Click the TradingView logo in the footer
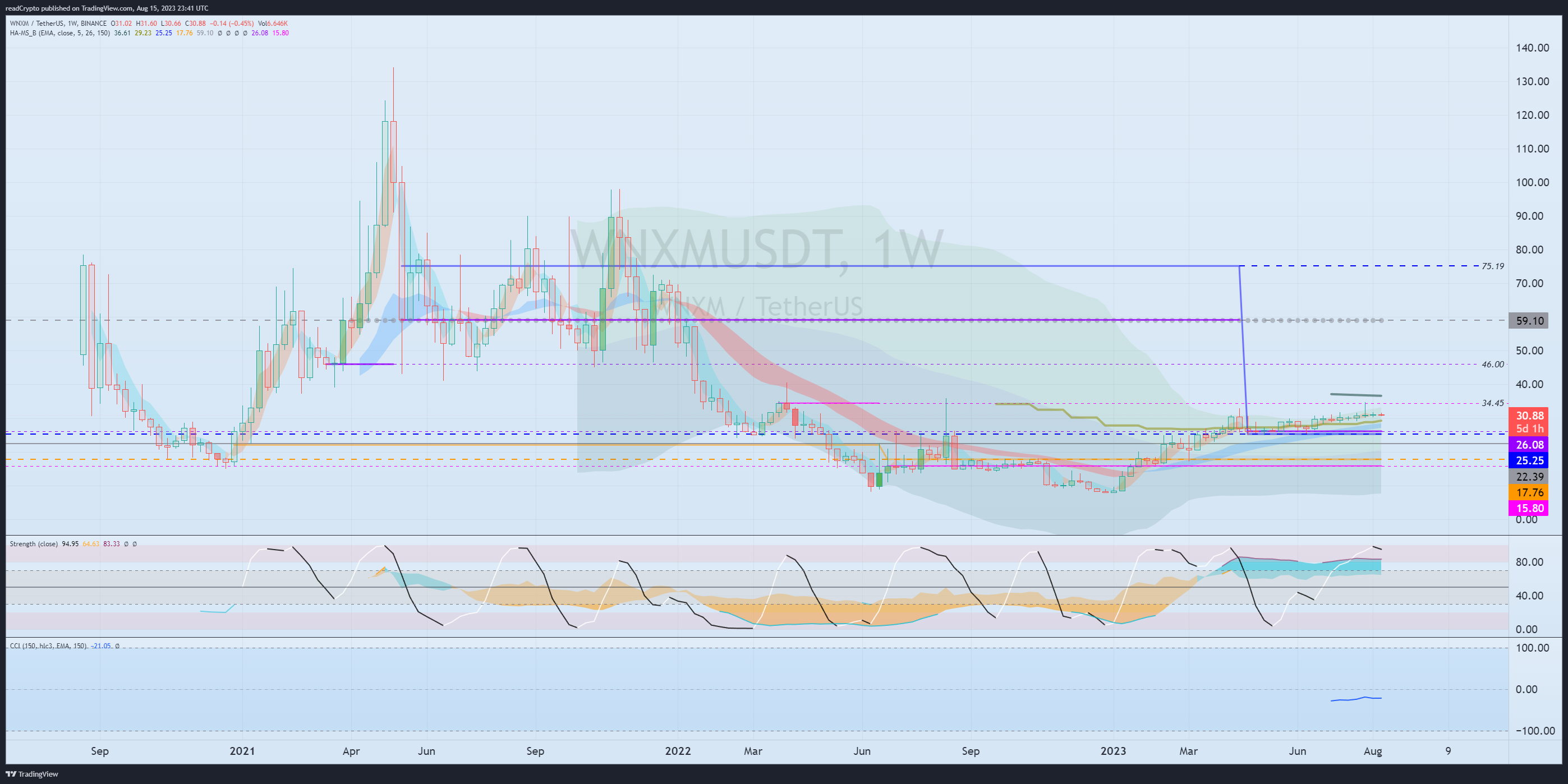 31,774
